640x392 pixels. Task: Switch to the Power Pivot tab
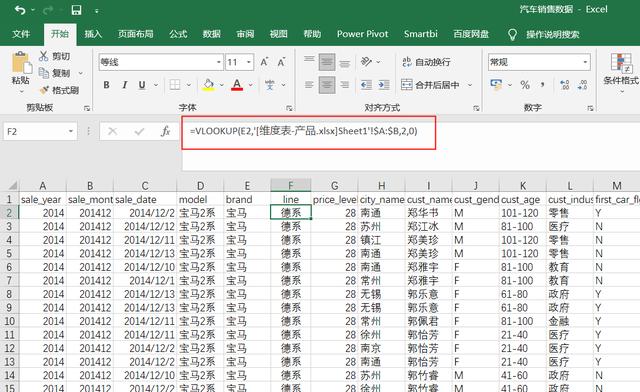362,34
